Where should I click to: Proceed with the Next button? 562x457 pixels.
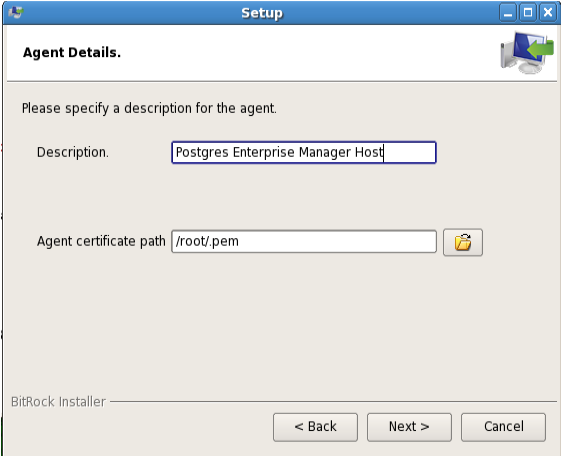click(409, 427)
